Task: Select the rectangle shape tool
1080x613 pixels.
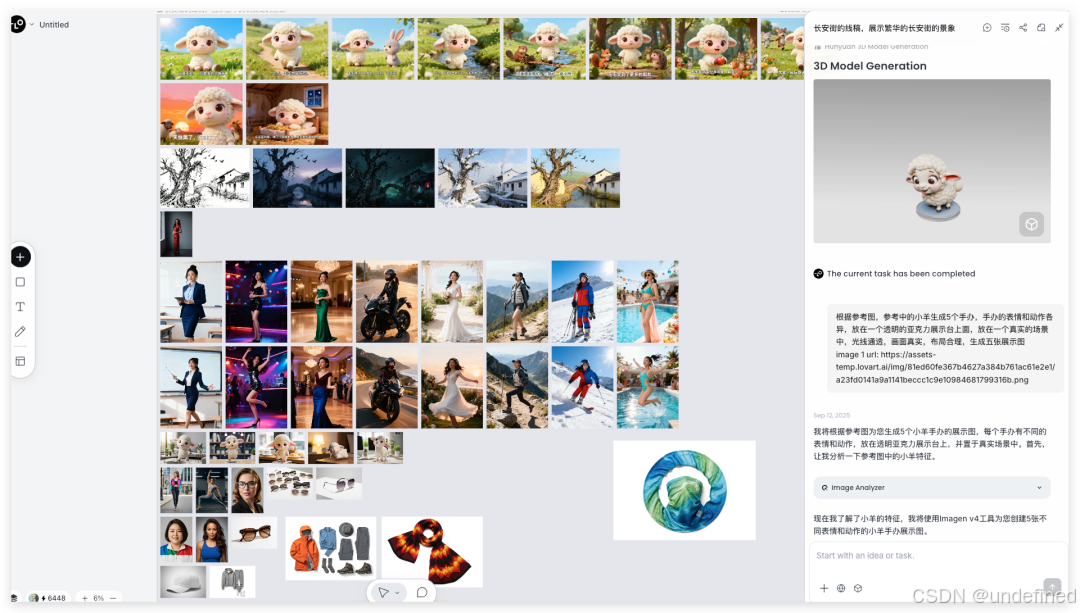Action: click(21, 282)
